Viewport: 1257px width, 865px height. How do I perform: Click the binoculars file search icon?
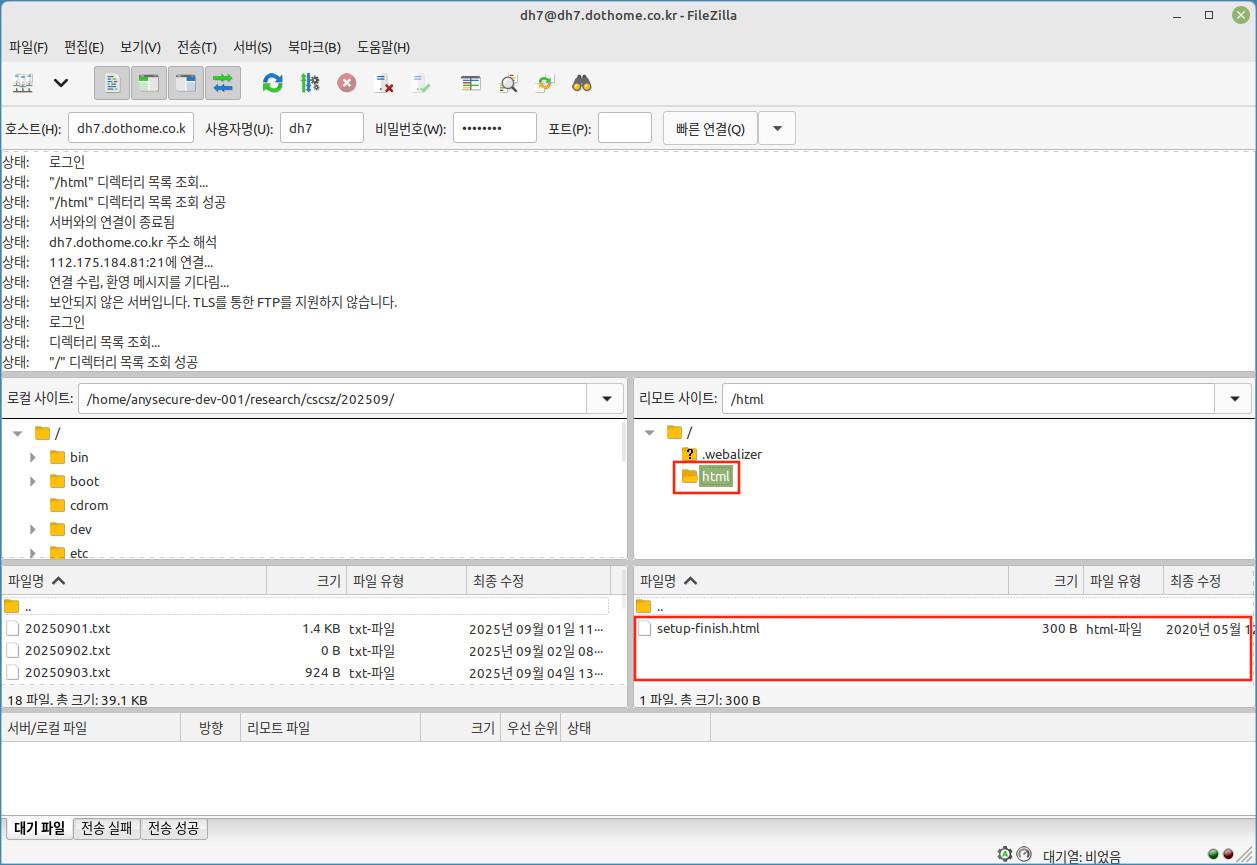[582, 83]
